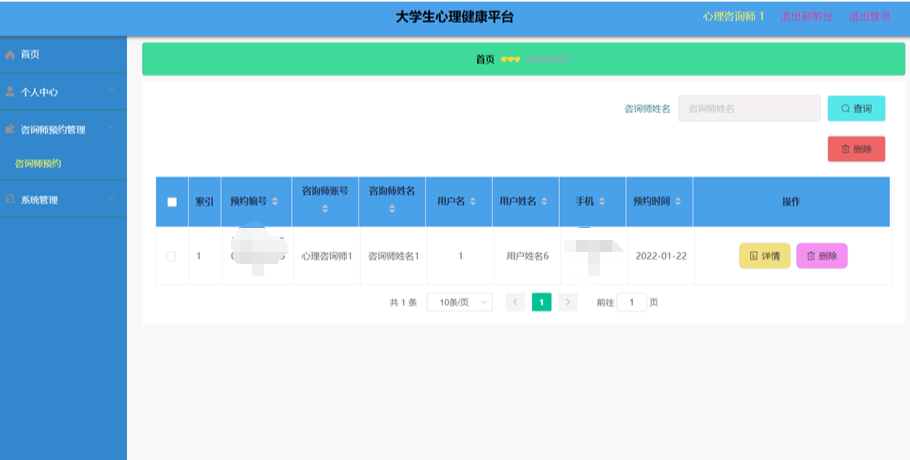Click the 共 1 条 total count text

403,303
